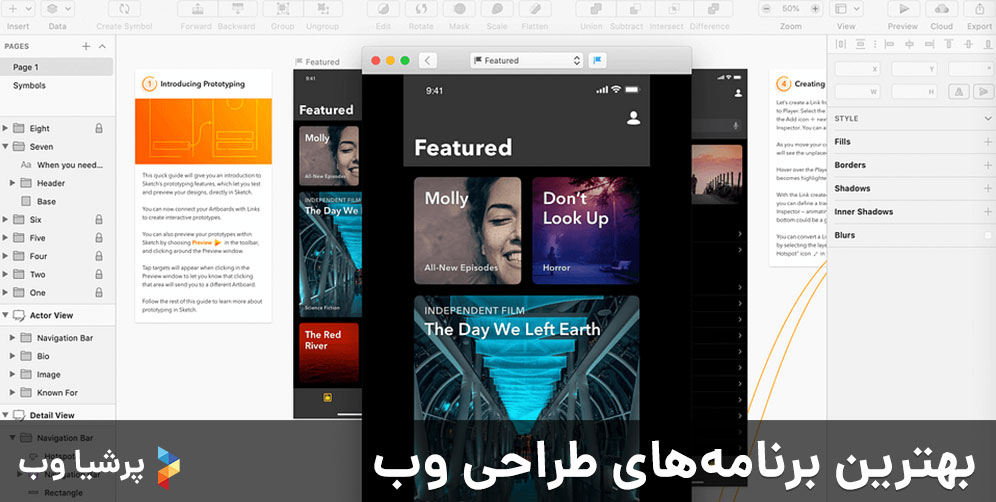The width and height of the screenshot is (996, 502).
Task: Collapse the Actor View artboard
Action: [5, 315]
